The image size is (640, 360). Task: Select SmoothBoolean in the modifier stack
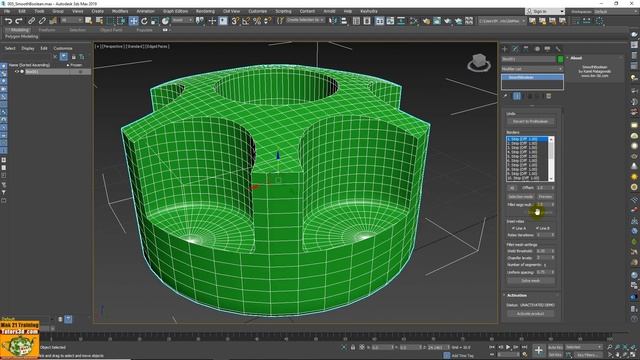533,77
